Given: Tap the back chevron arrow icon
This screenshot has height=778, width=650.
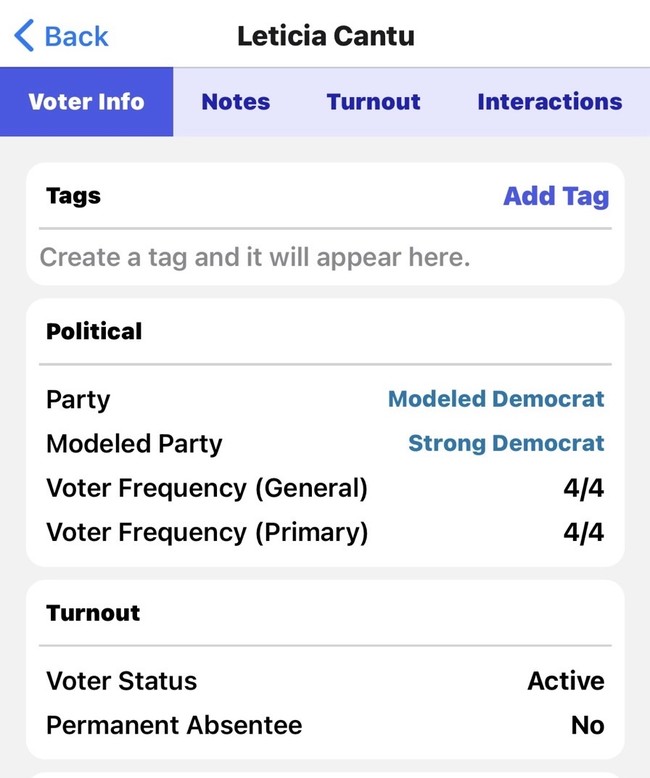Looking at the screenshot, I should pos(24,37).
